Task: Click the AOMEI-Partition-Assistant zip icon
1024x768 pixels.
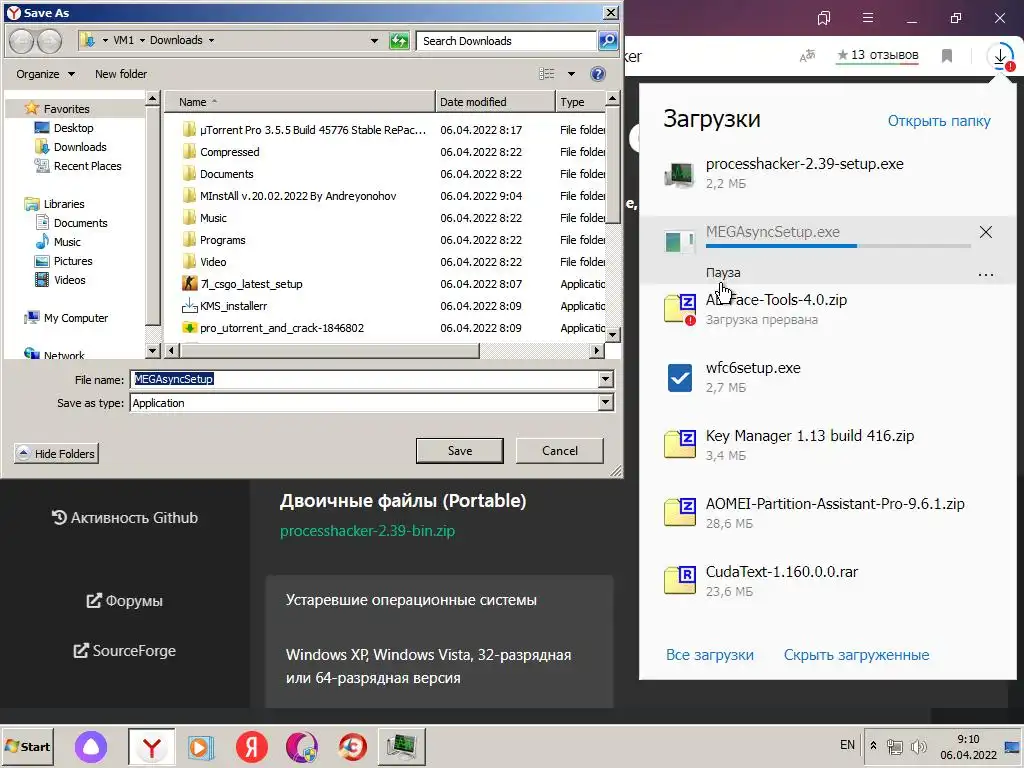Action: (x=679, y=513)
